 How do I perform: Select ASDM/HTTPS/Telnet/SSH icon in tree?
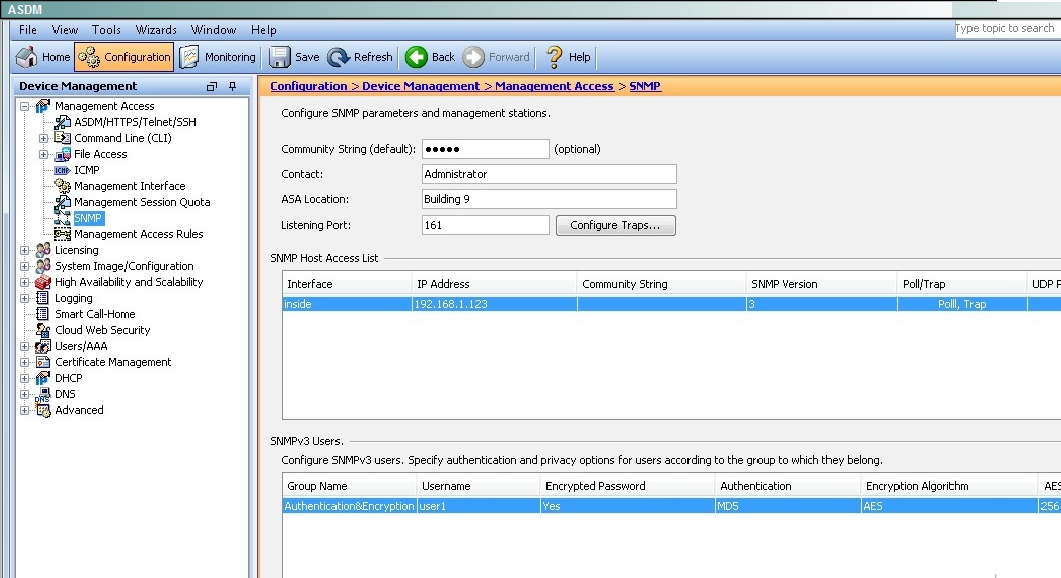62,122
